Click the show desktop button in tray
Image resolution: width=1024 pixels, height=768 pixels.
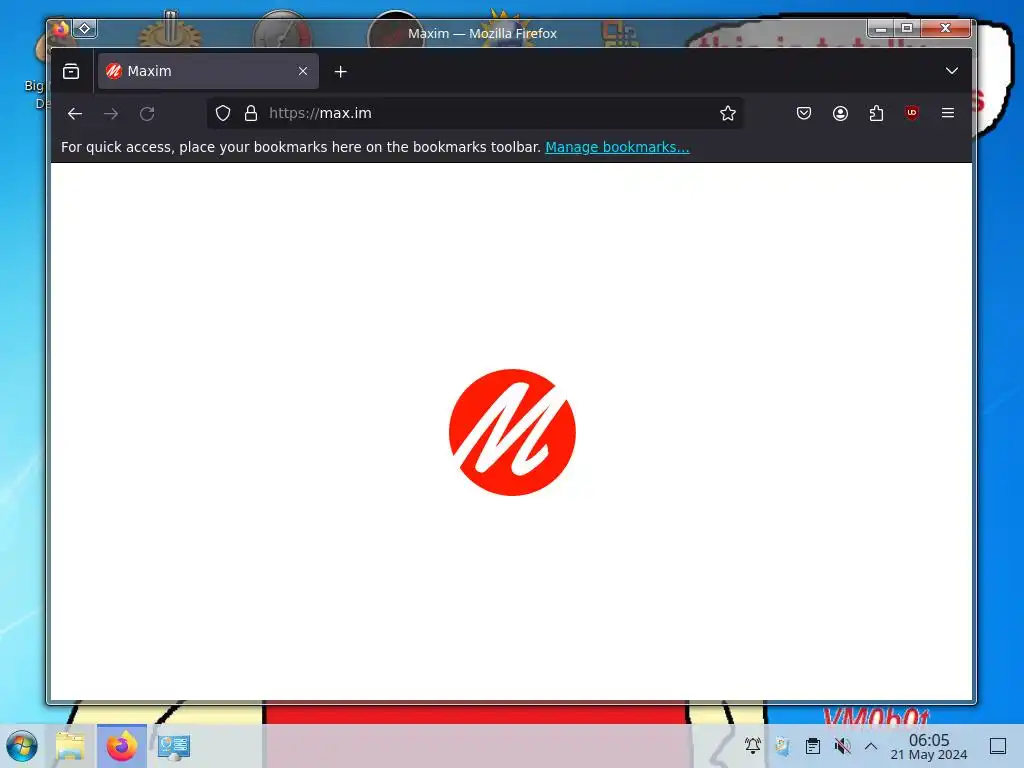(x=997, y=746)
